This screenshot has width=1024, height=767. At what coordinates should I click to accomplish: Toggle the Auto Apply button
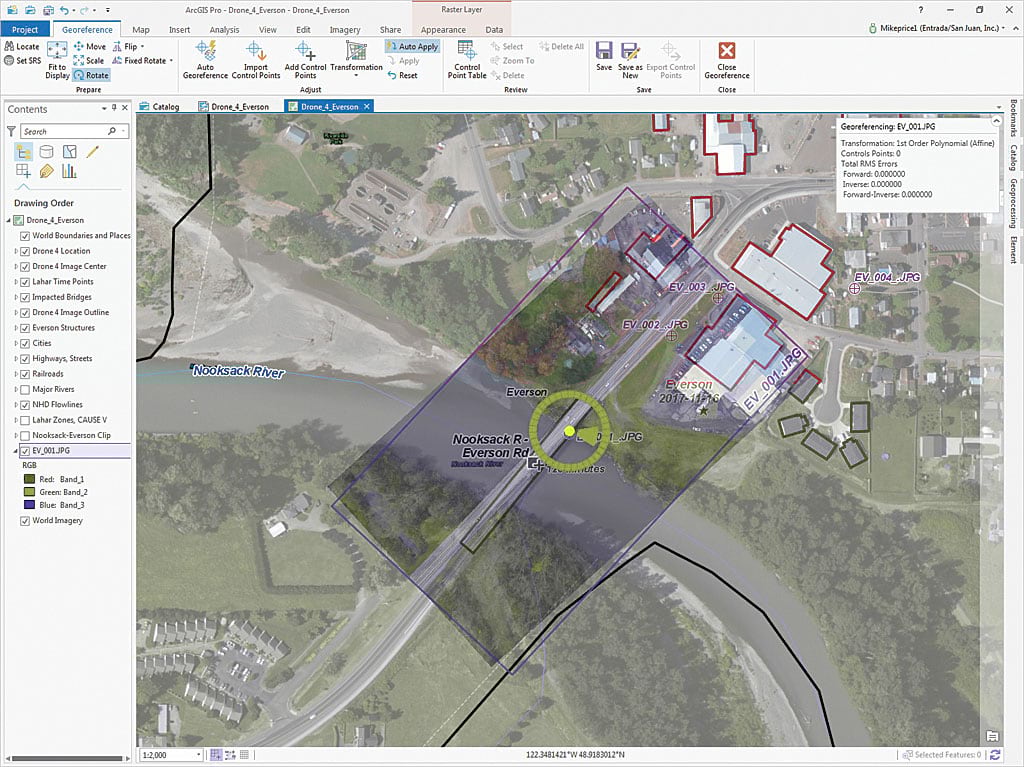(x=412, y=46)
